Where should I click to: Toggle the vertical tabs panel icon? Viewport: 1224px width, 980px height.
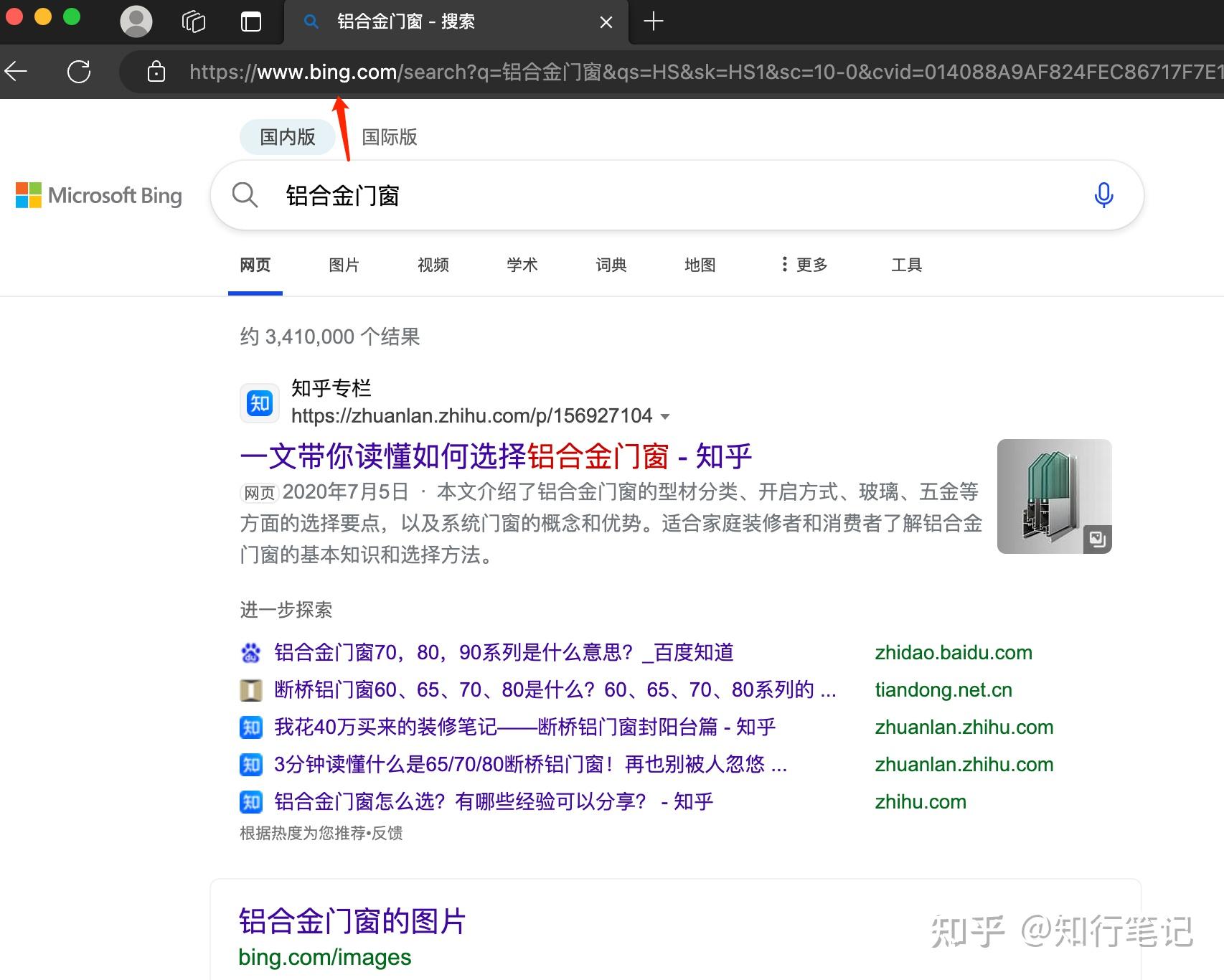tap(251, 22)
